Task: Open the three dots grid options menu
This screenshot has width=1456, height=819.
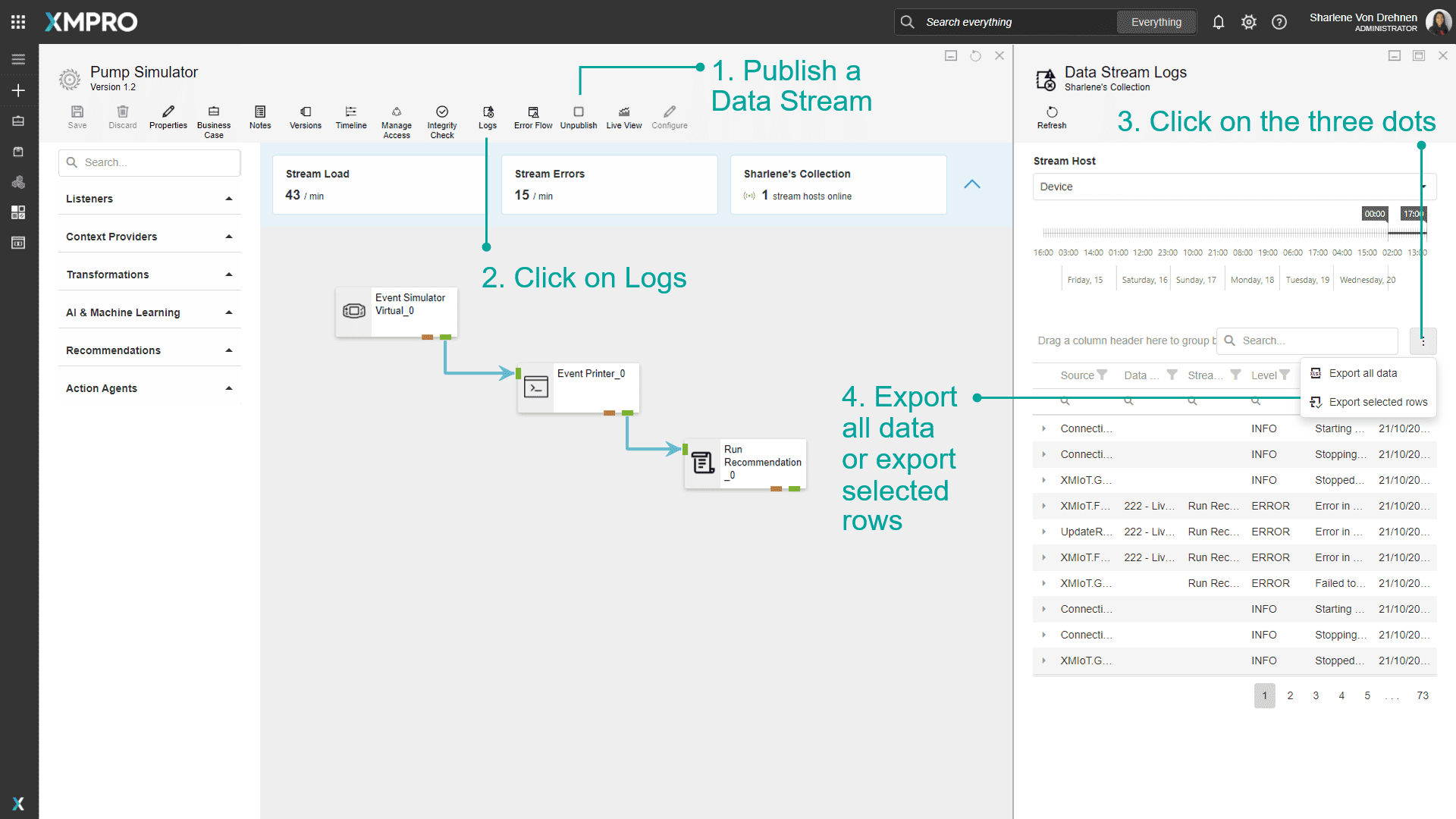Action: point(1423,341)
